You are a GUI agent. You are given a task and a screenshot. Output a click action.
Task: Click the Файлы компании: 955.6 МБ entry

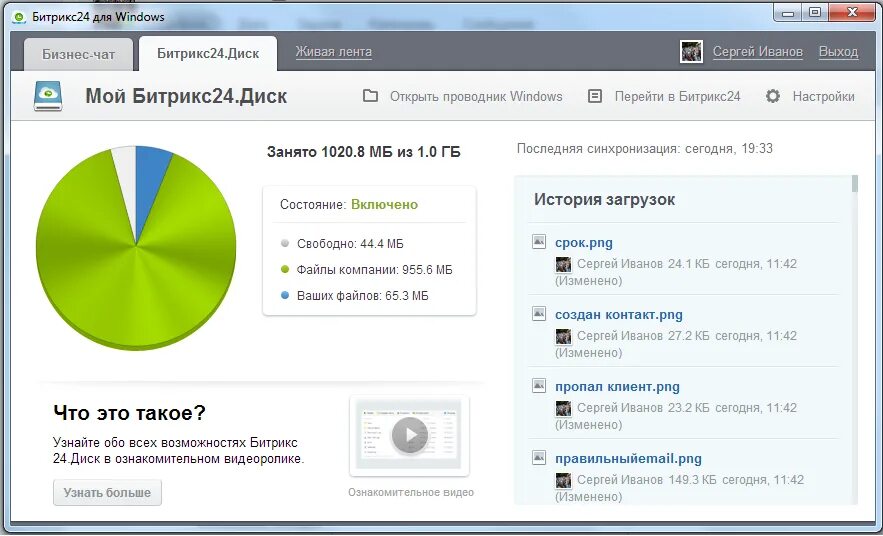point(374,270)
